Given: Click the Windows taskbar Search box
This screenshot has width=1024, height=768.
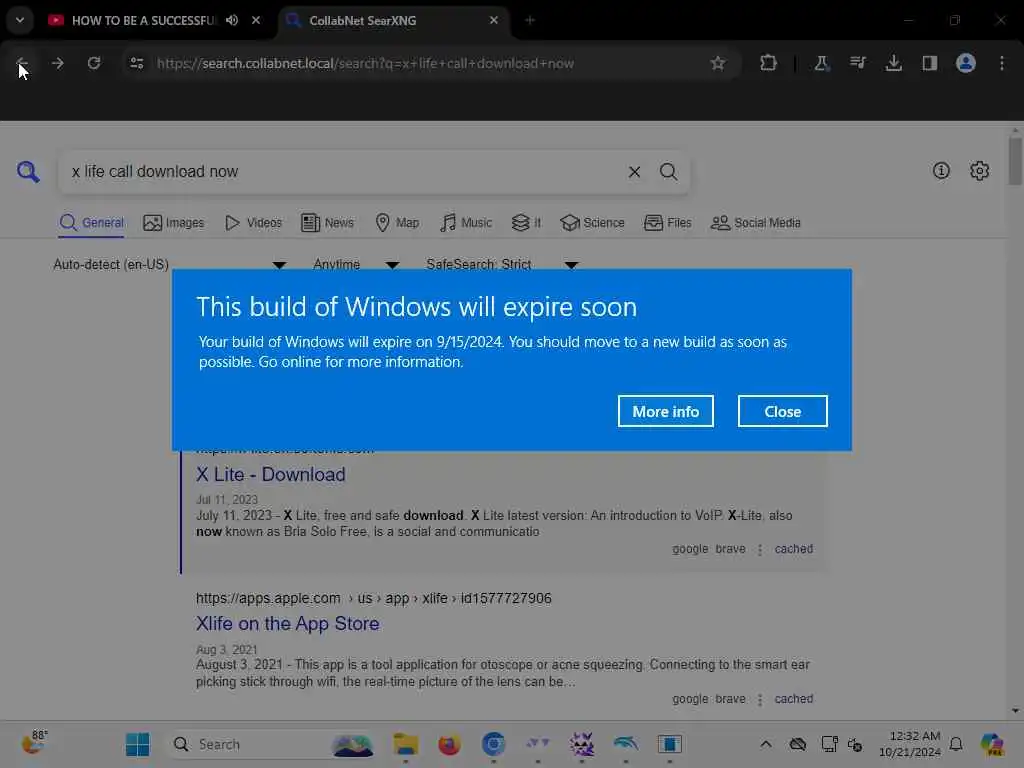Looking at the screenshot, I should coord(271,744).
